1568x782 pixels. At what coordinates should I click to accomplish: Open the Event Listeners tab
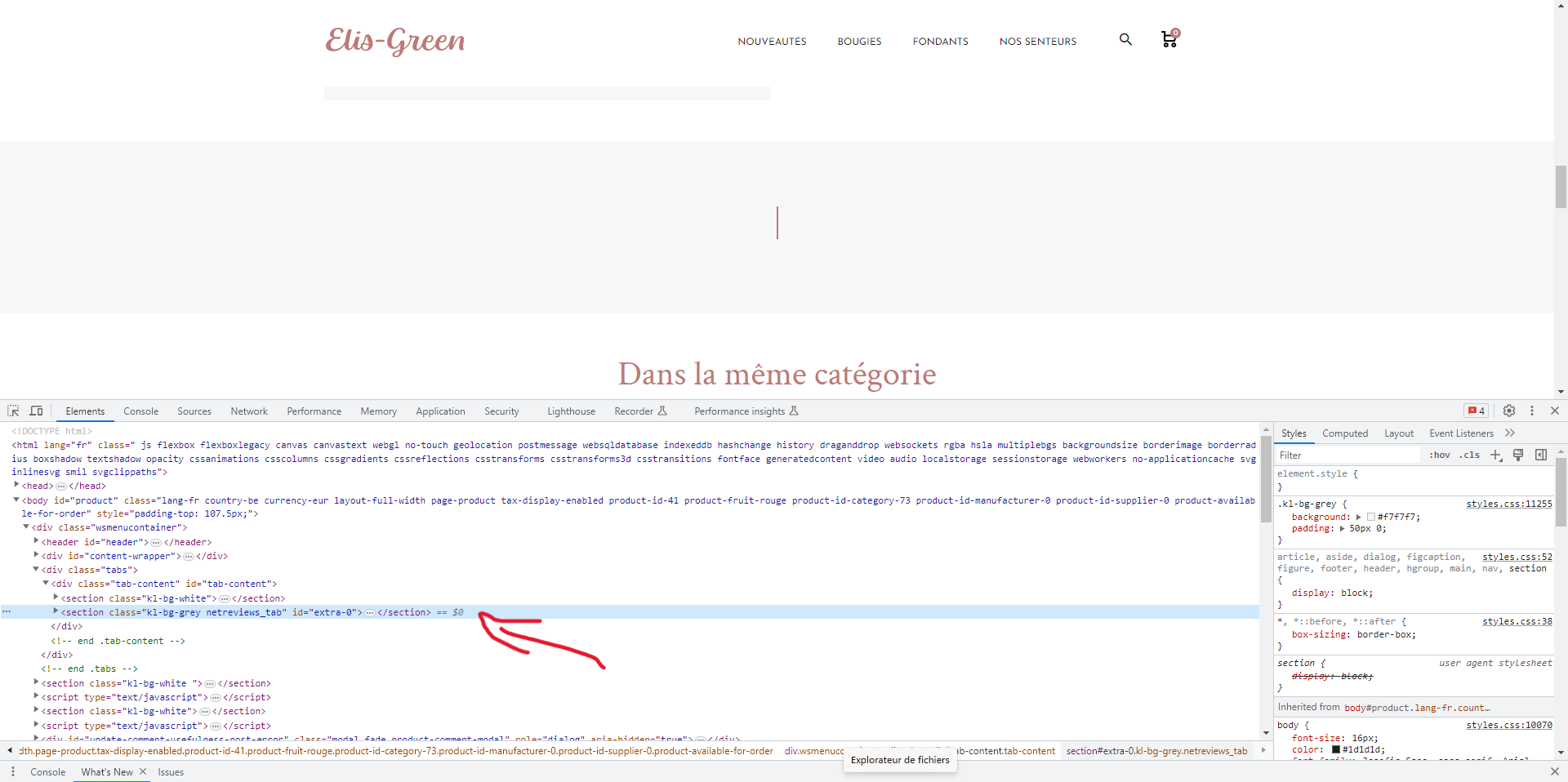coord(1462,433)
